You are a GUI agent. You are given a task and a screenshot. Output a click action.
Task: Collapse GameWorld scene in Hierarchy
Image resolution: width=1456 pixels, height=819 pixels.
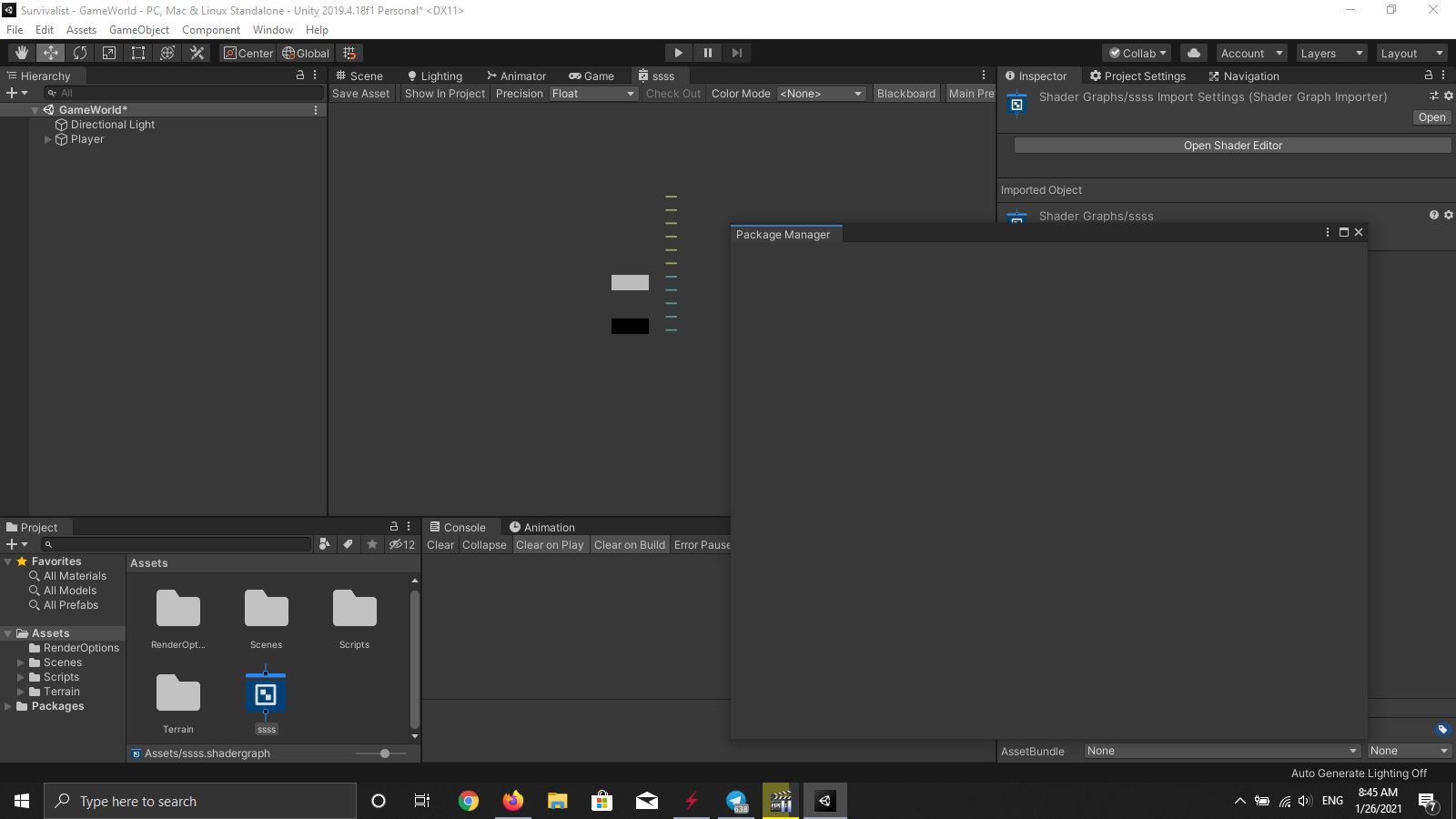coord(35,110)
